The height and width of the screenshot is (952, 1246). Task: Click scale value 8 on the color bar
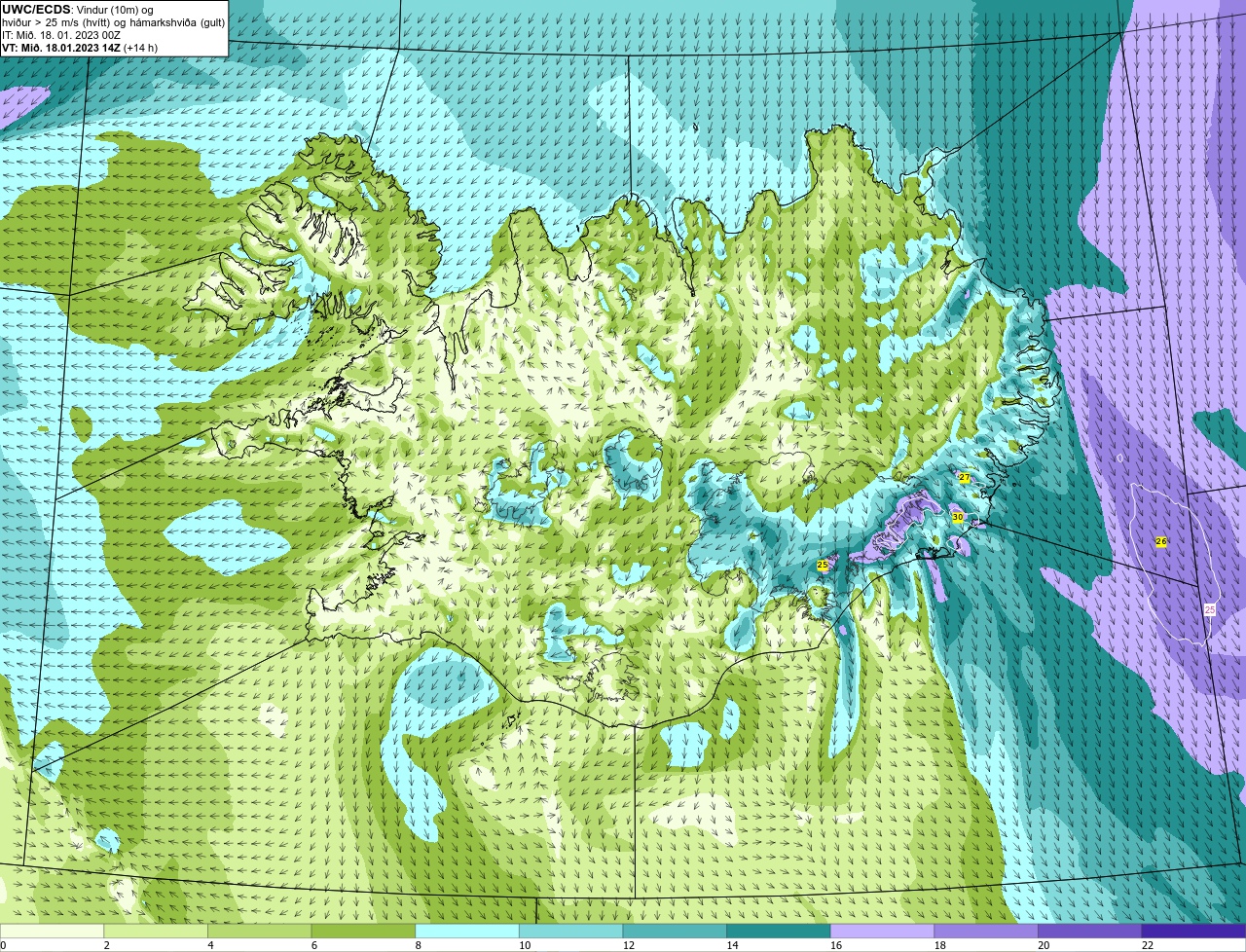pos(418,945)
